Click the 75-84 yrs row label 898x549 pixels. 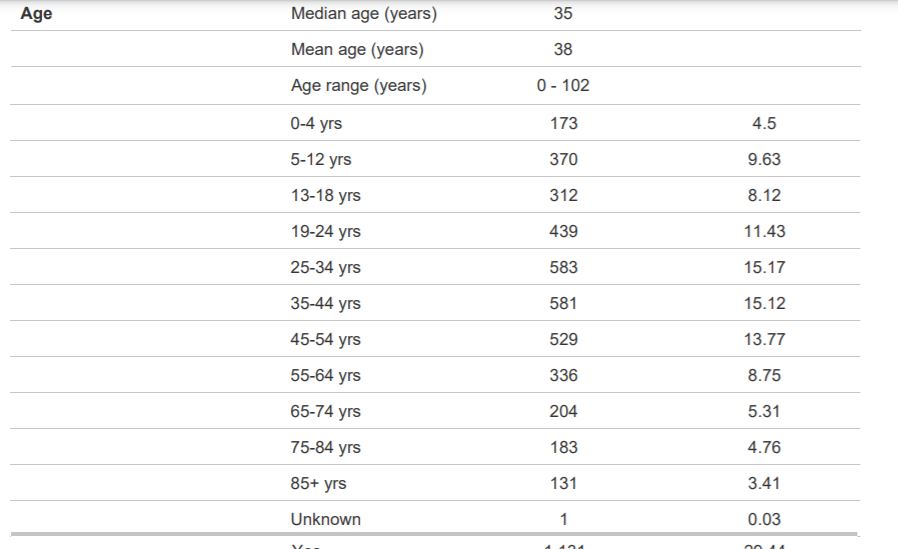325,448
